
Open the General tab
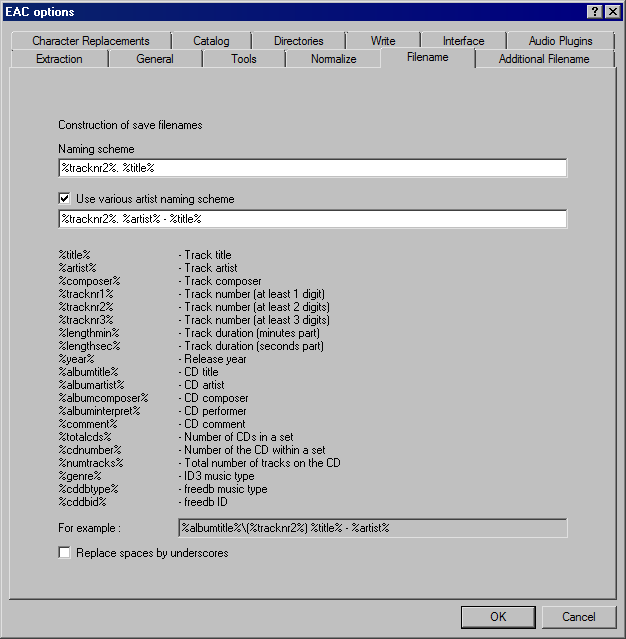point(155,59)
